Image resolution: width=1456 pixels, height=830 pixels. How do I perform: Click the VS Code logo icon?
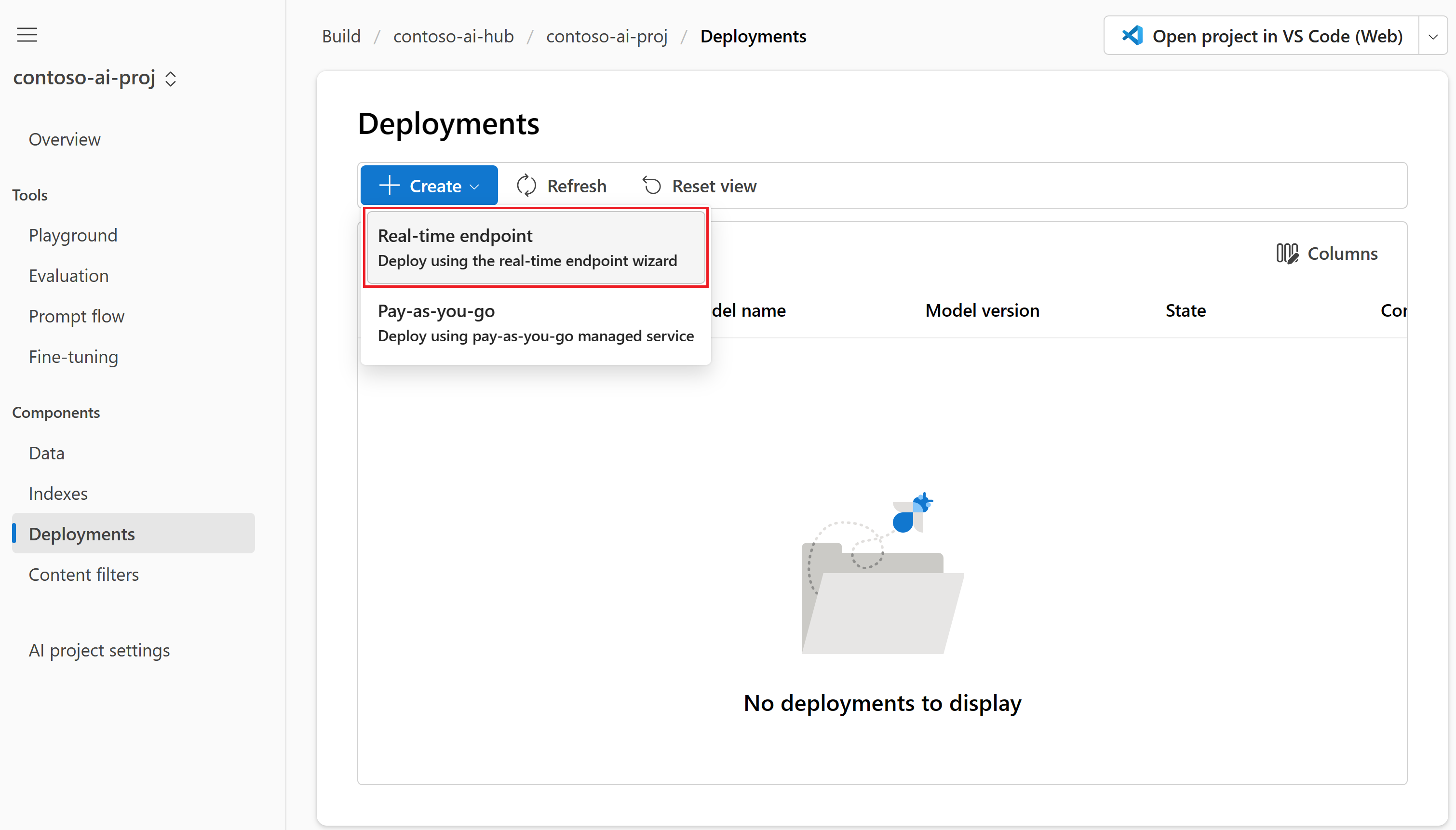[1132, 35]
